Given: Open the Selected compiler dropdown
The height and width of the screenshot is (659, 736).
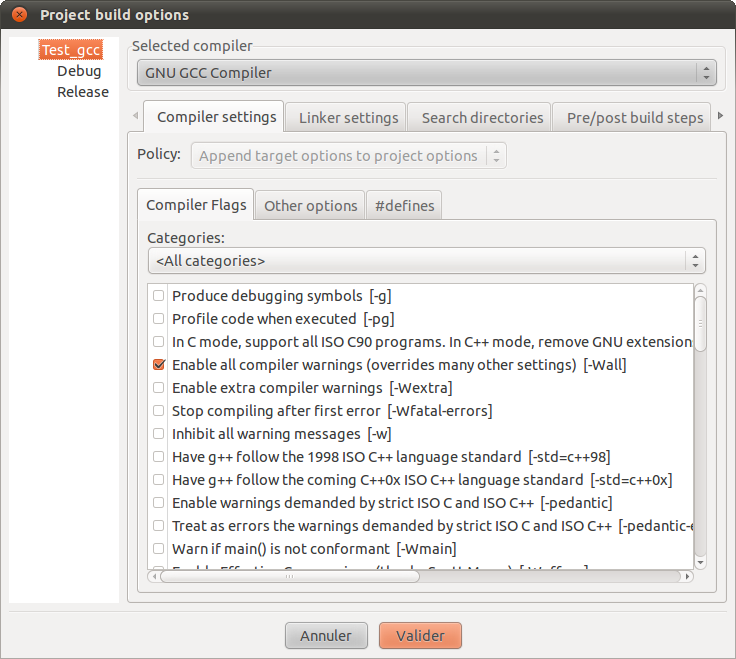Looking at the screenshot, I should 426,73.
